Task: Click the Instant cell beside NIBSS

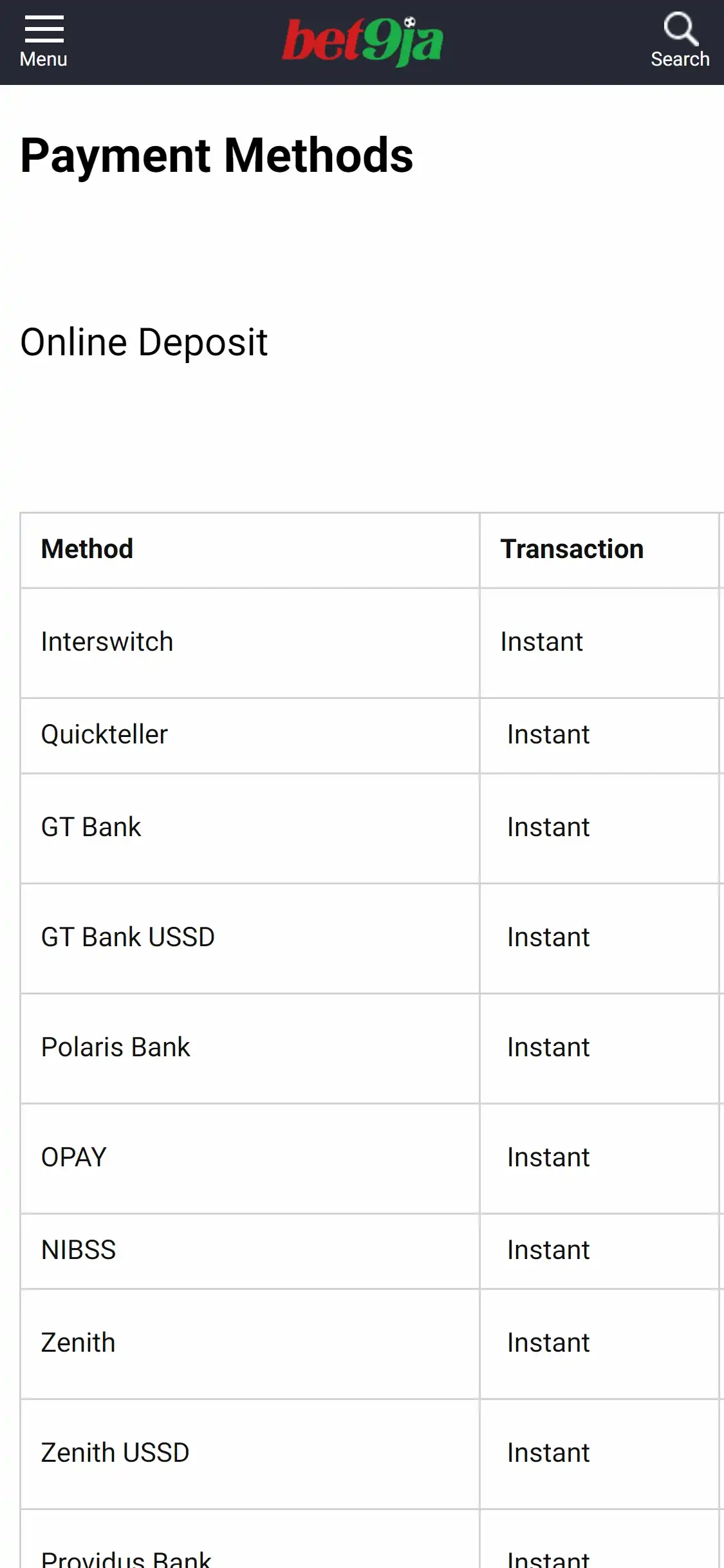Action: 548,1250
